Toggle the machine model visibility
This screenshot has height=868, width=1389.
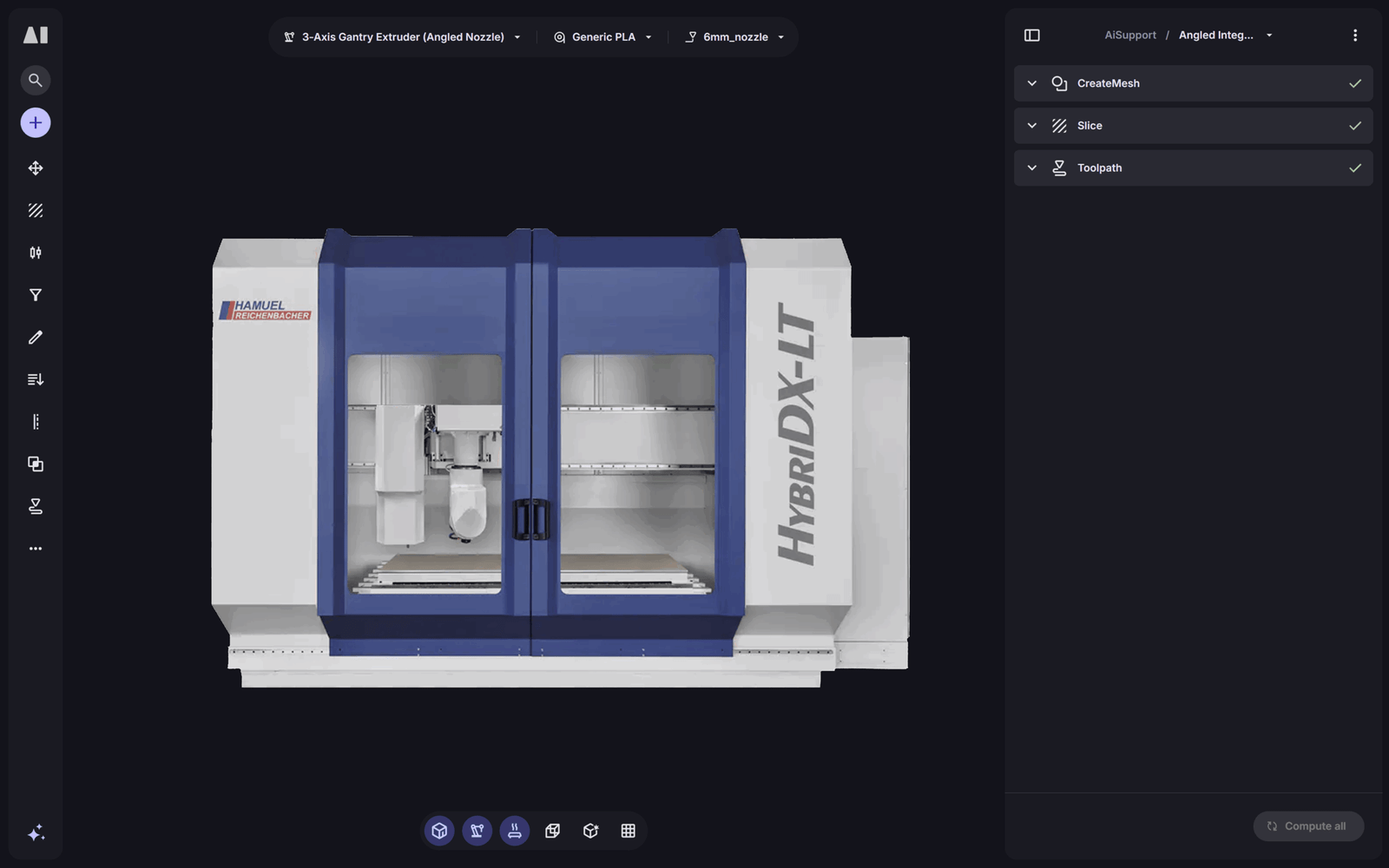(x=477, y=831)
